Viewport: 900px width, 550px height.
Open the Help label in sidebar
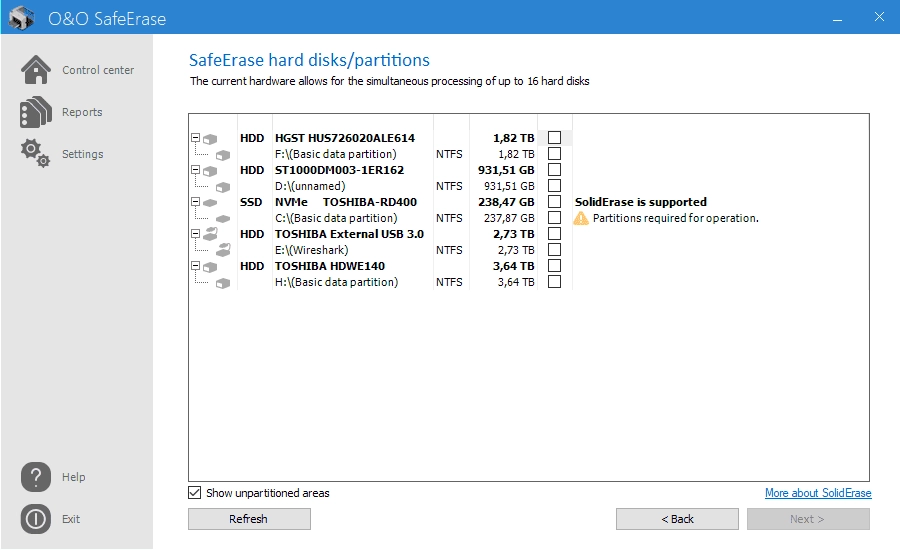[x=73, y=477]
